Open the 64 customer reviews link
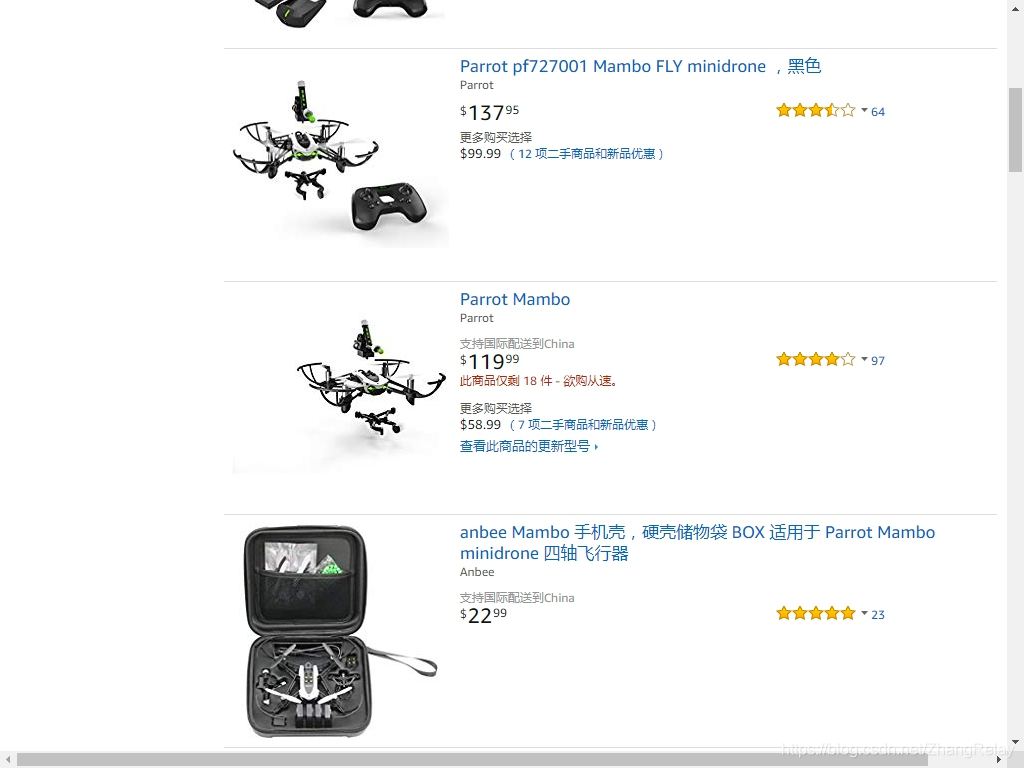This screenshot has height=768, width=1024. tap(878, 112)
